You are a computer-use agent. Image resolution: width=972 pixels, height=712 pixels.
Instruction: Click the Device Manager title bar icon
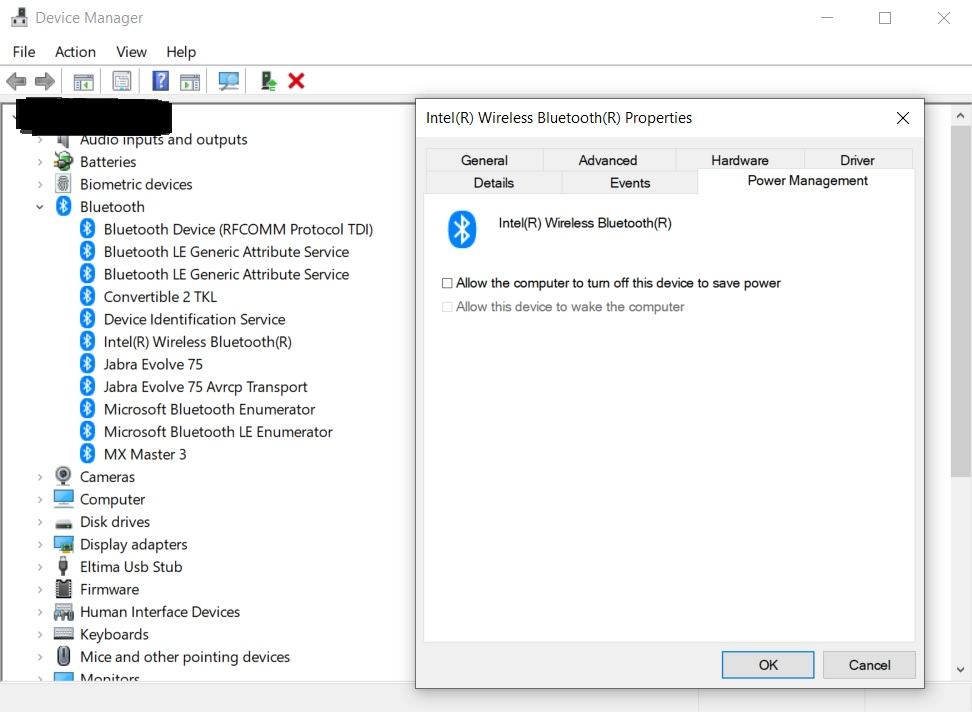tap(19, 17)
